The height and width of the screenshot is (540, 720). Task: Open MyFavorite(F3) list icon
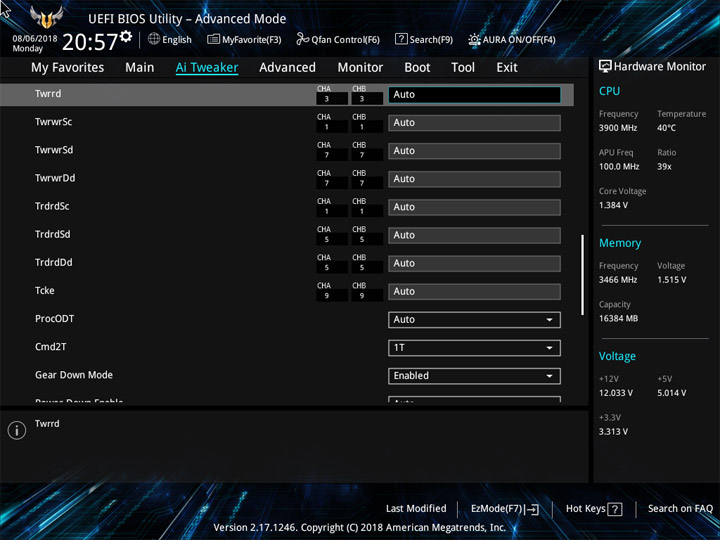(213, 39)
